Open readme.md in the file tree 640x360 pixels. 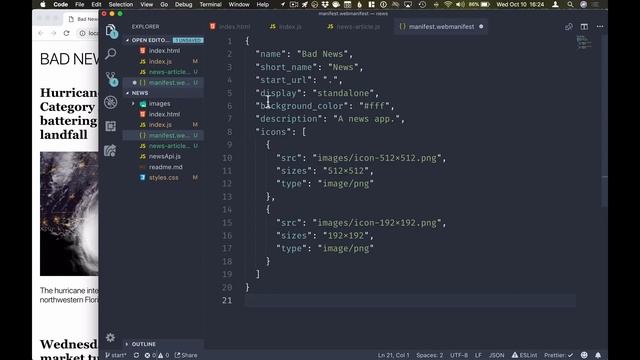click(x=163, y=167)
